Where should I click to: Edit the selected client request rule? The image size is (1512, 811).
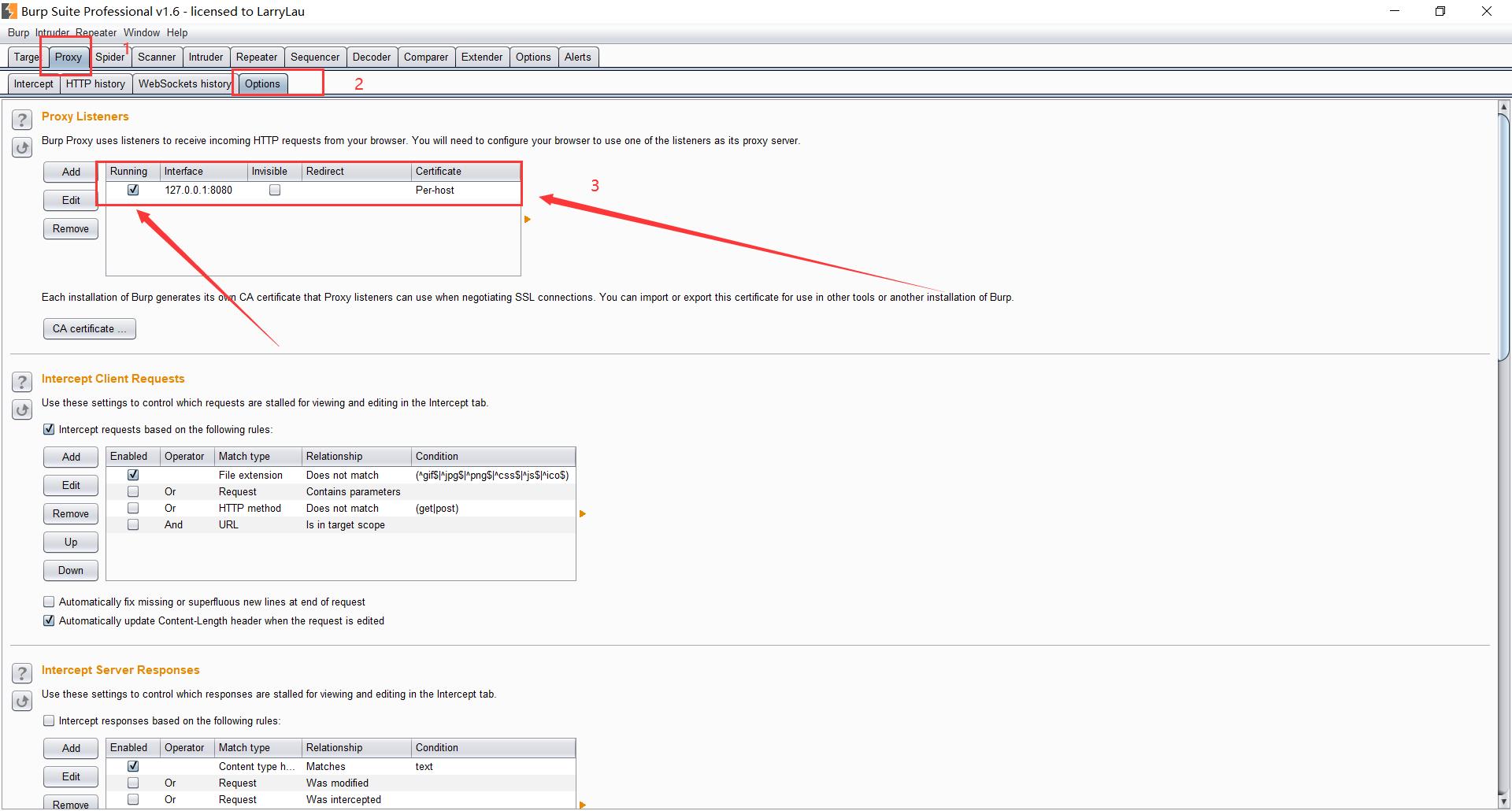(71, 485)
